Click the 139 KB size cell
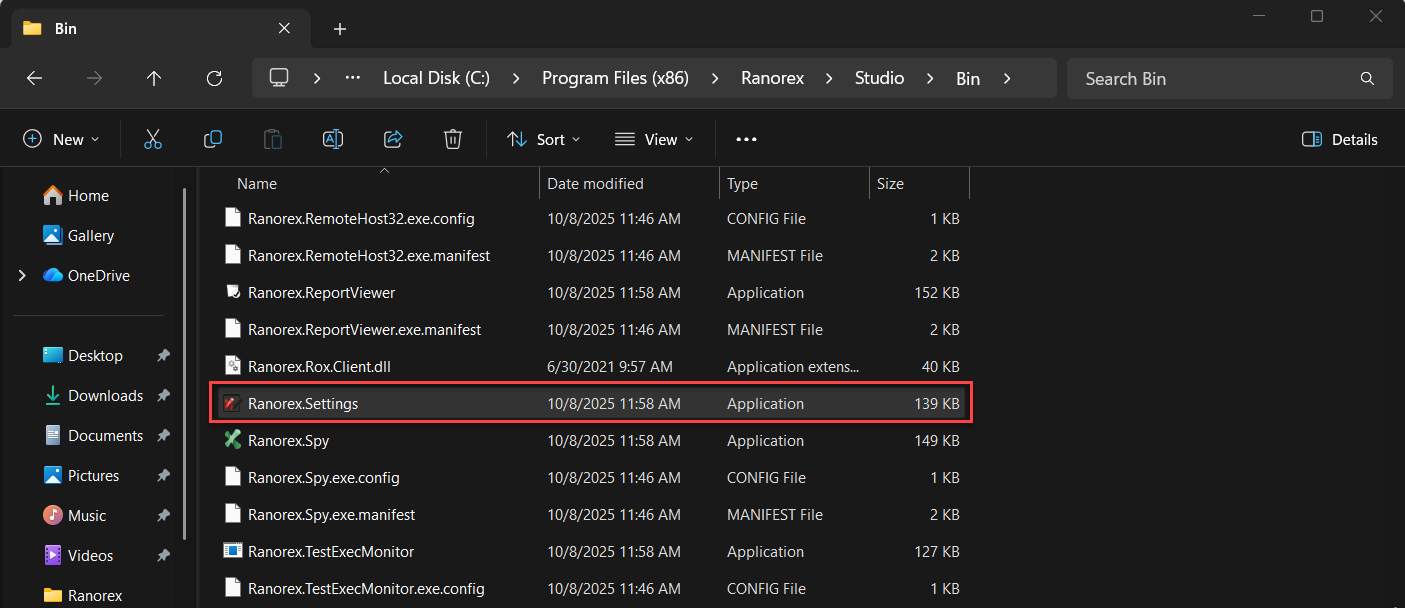The height and width of the screenshot is (608, 1405). (x=937, y=404)
